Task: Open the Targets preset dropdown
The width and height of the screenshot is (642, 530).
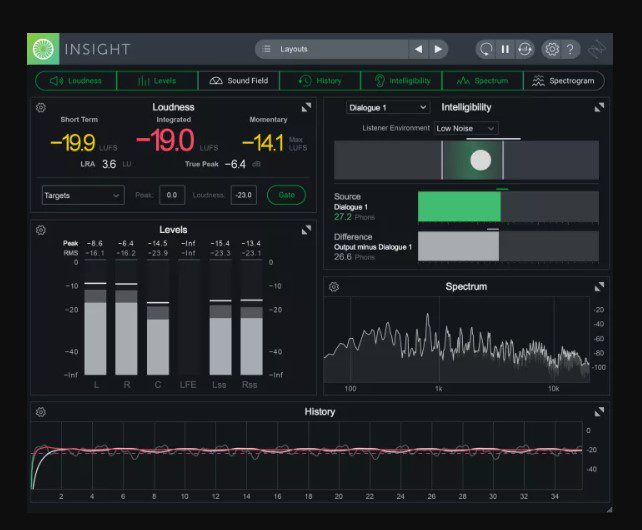Action: pyautogui.click(x=83, y=195)
